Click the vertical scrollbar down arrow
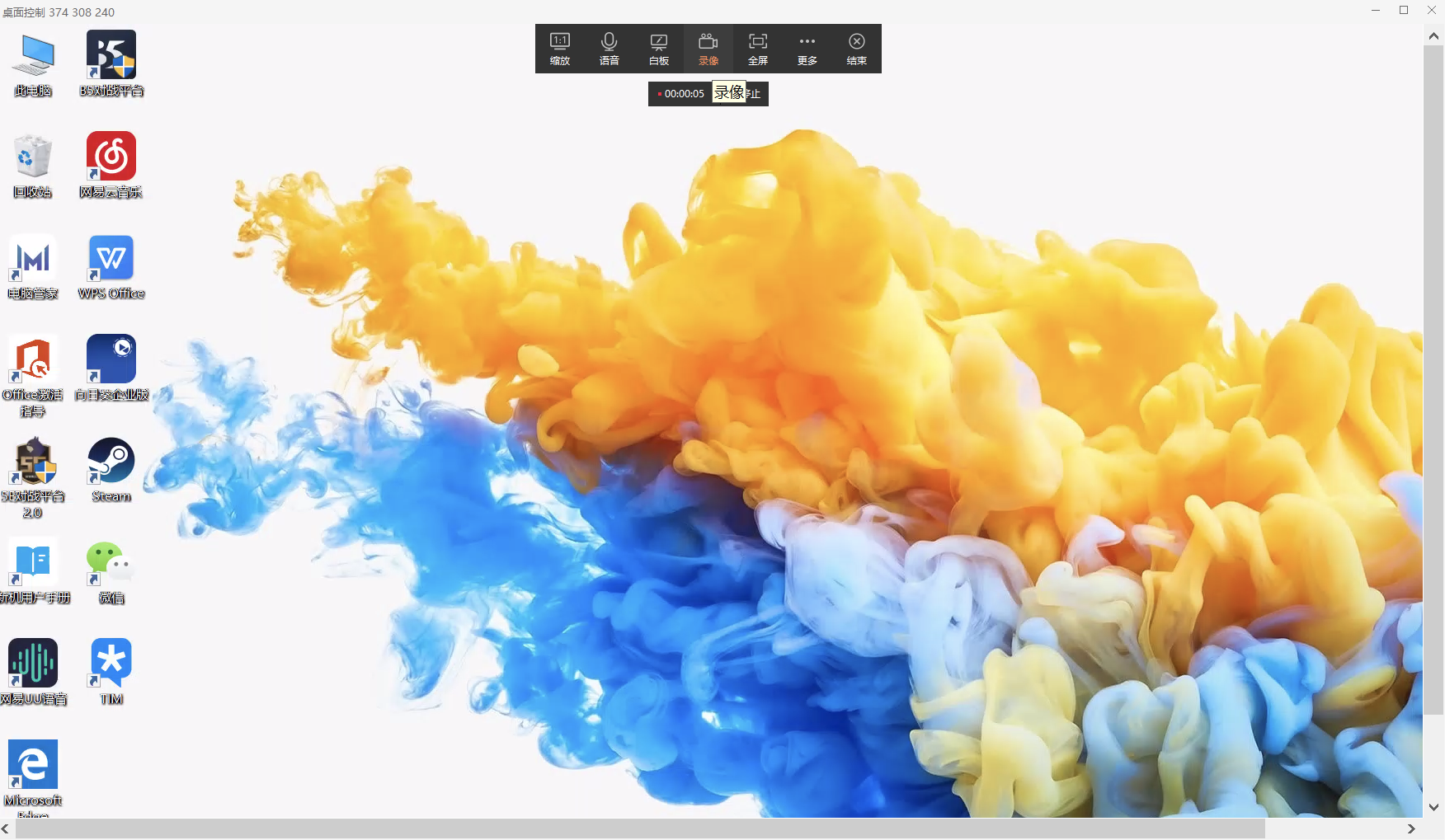1445x840 pixels. pos(1433,808)
